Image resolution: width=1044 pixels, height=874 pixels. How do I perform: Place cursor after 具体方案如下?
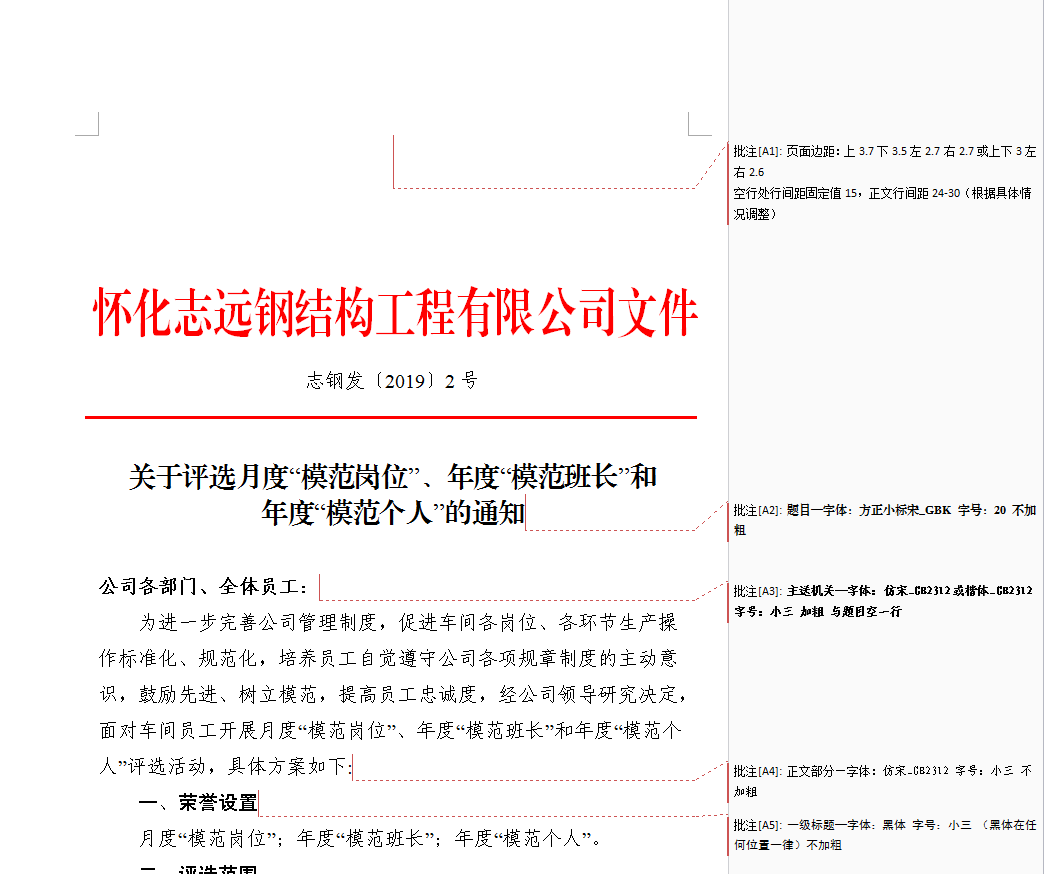(x=352, y=767)
